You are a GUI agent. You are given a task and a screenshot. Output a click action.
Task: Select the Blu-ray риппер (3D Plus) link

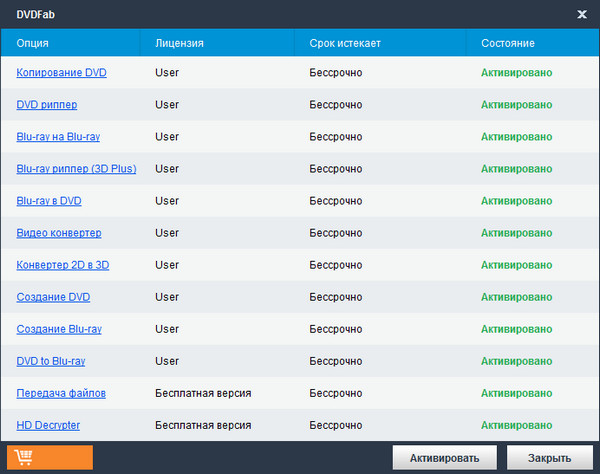76,169
